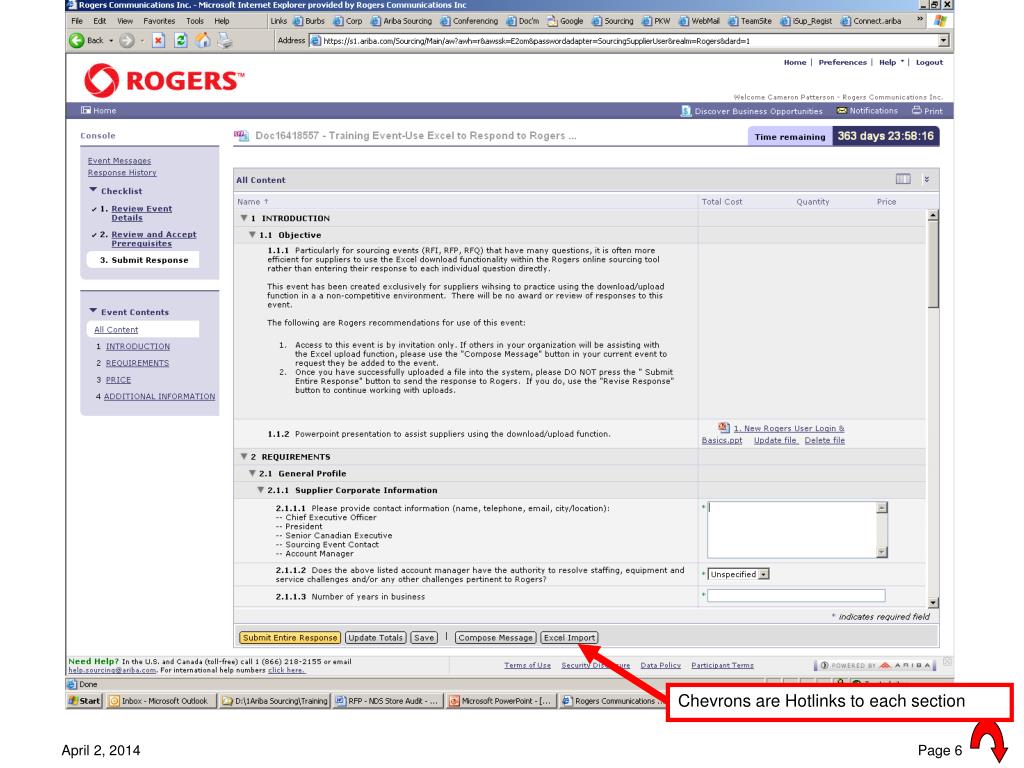Collapse 2.1.1 Supplier Corporate Information
The width and height of the screenshot is (1024, 768).
tap(261, 490)
